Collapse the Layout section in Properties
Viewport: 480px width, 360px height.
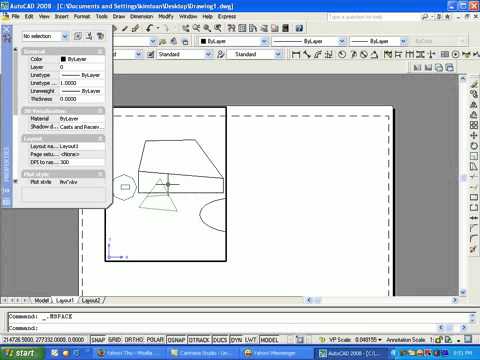point(100,138)
